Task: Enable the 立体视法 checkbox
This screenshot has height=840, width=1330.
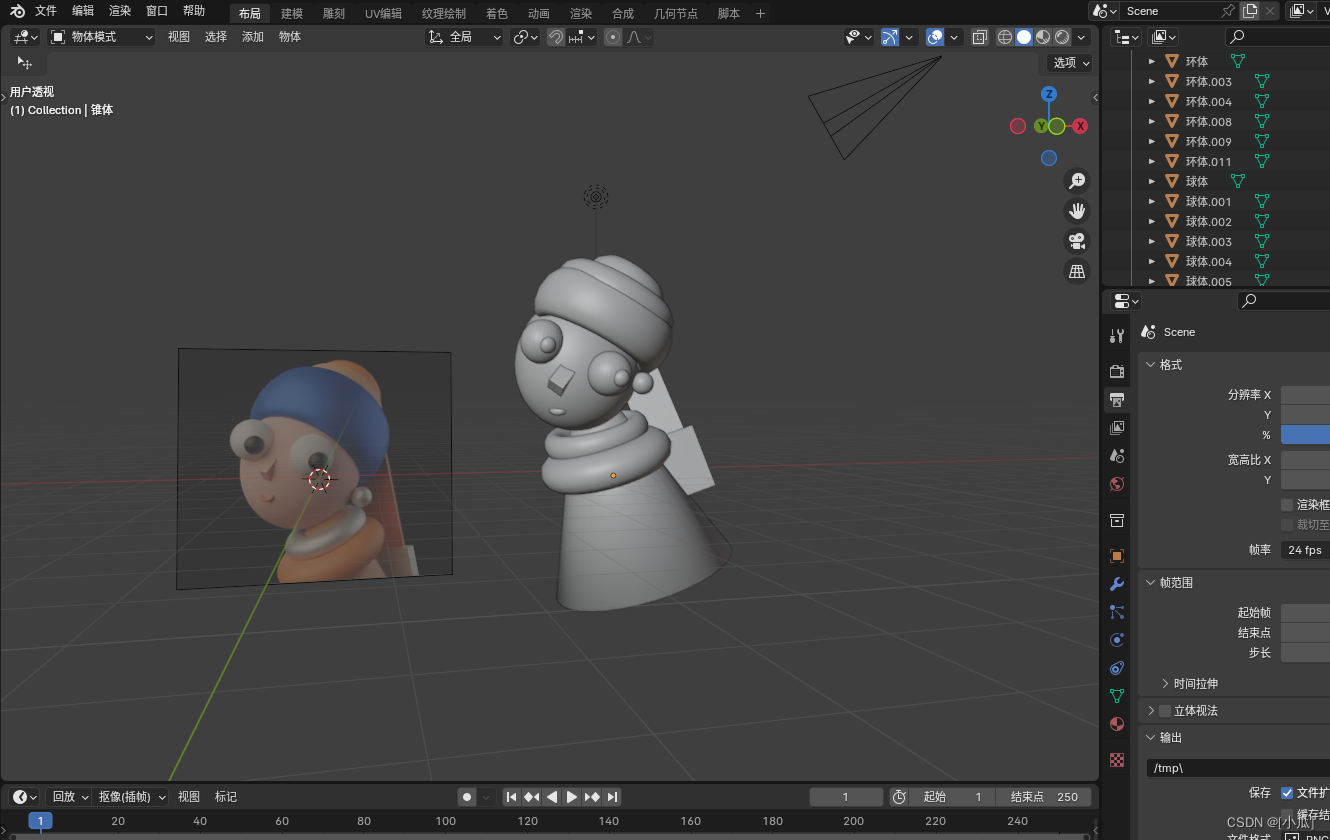Action: pyautogui.click(x=1165, y=710)
